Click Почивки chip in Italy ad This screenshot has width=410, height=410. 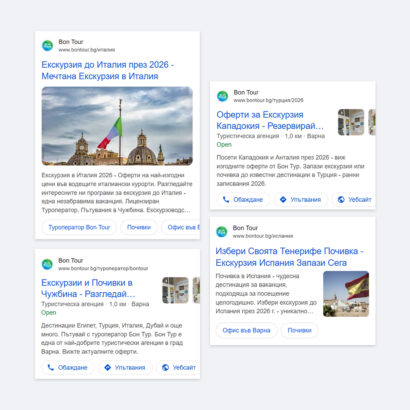139,227
